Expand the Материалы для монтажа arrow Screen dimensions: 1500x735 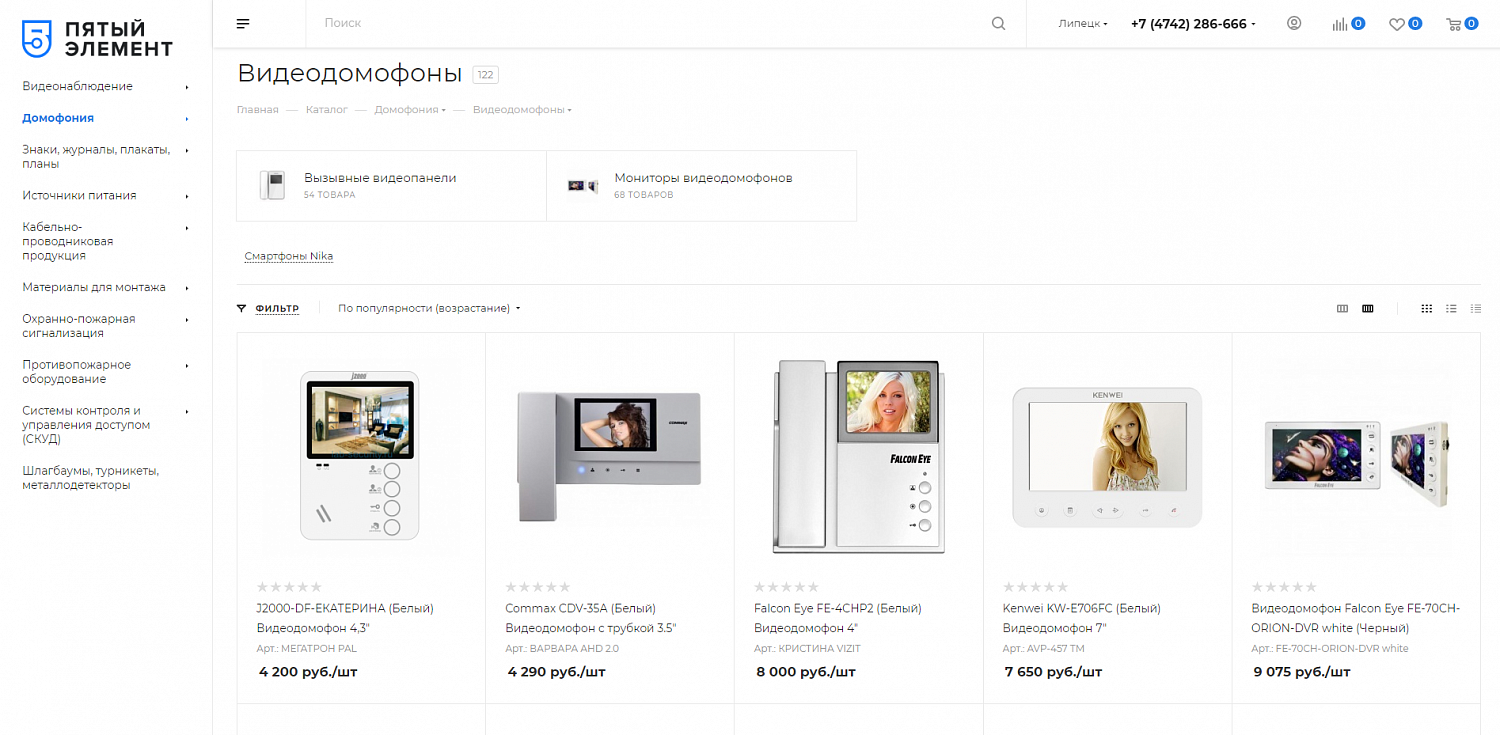point(187,288)
